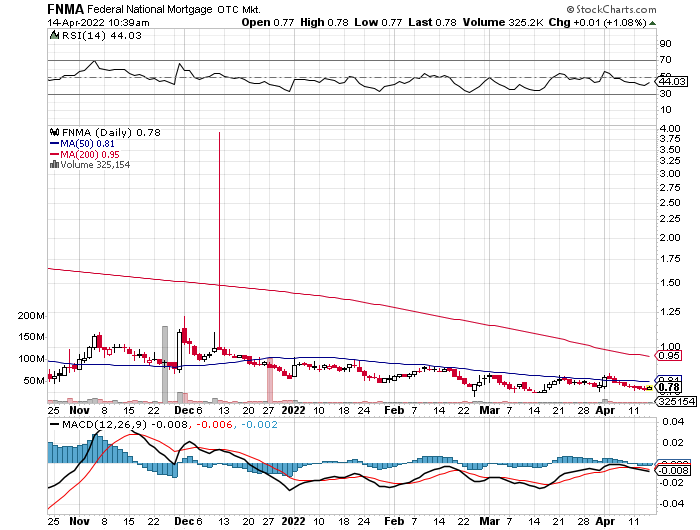Click the 325154 volume tag on the right axis

tap(676, 402)
